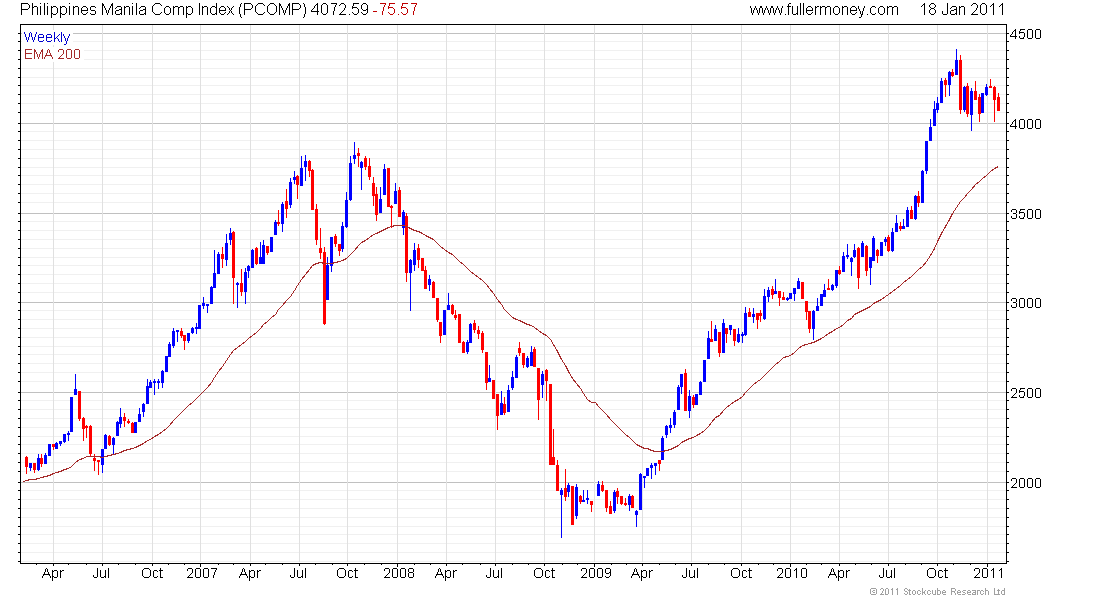The image size is (1100, 600).
Task: Click the 4000 price axis label
Action: click(x=1026, y=124)
